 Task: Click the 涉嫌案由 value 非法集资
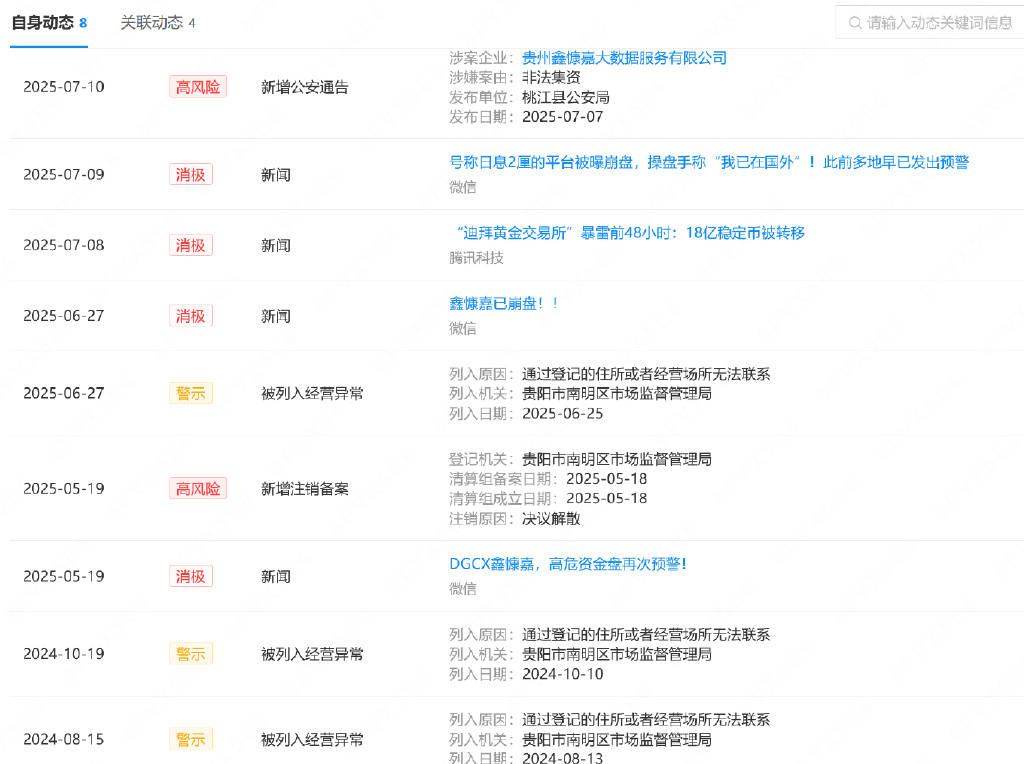[x=551, y=77]
